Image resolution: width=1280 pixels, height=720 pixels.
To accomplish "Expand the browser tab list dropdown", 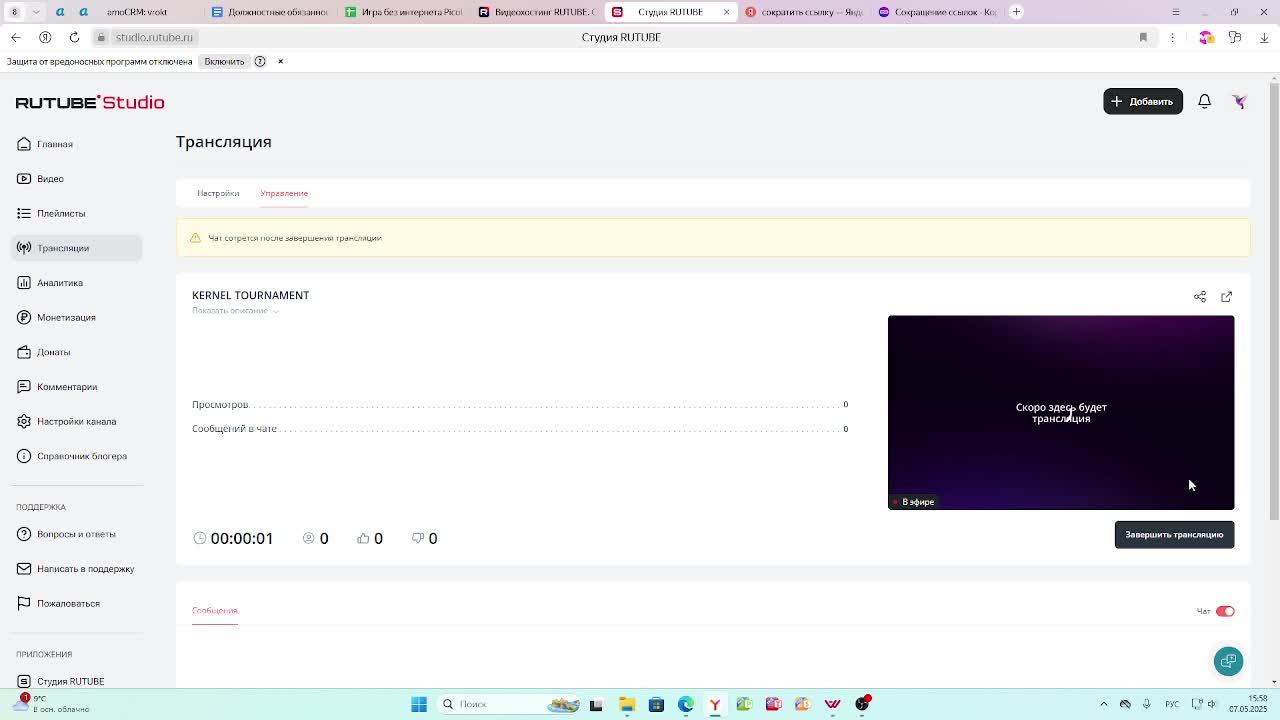I will (x=36, y=12).
